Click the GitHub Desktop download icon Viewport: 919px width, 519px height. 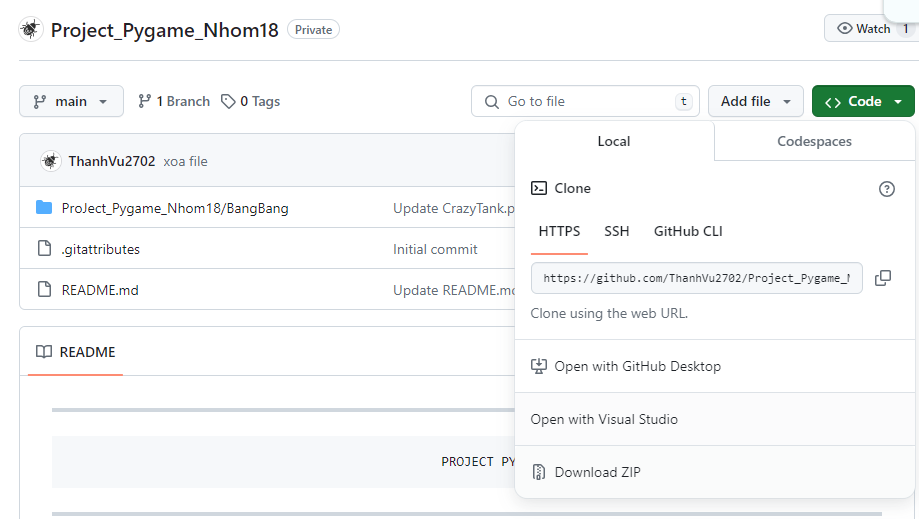(x=539, y=366)
